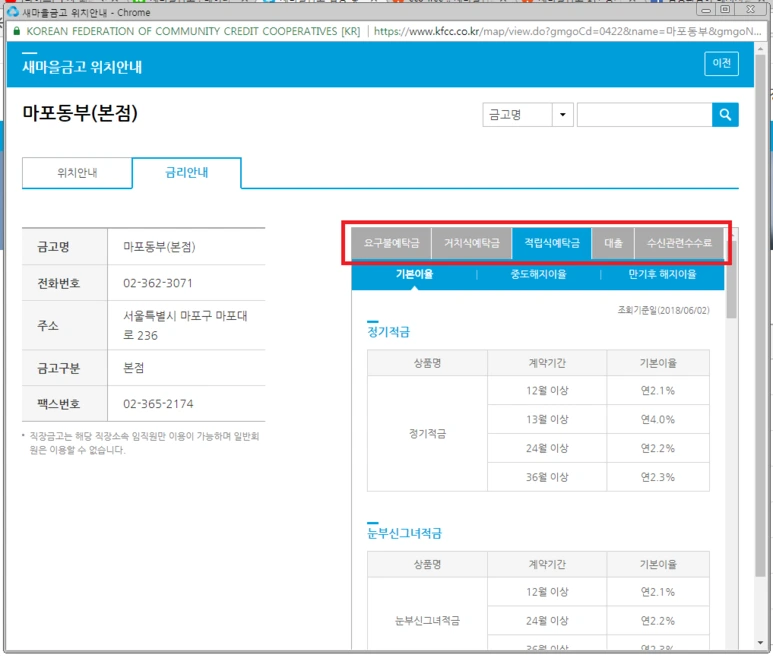Click the 24월 이상 cell in 눈부신그녀적금 table
Viewport: 773px width, 658px height.
(x=547, y=621)
